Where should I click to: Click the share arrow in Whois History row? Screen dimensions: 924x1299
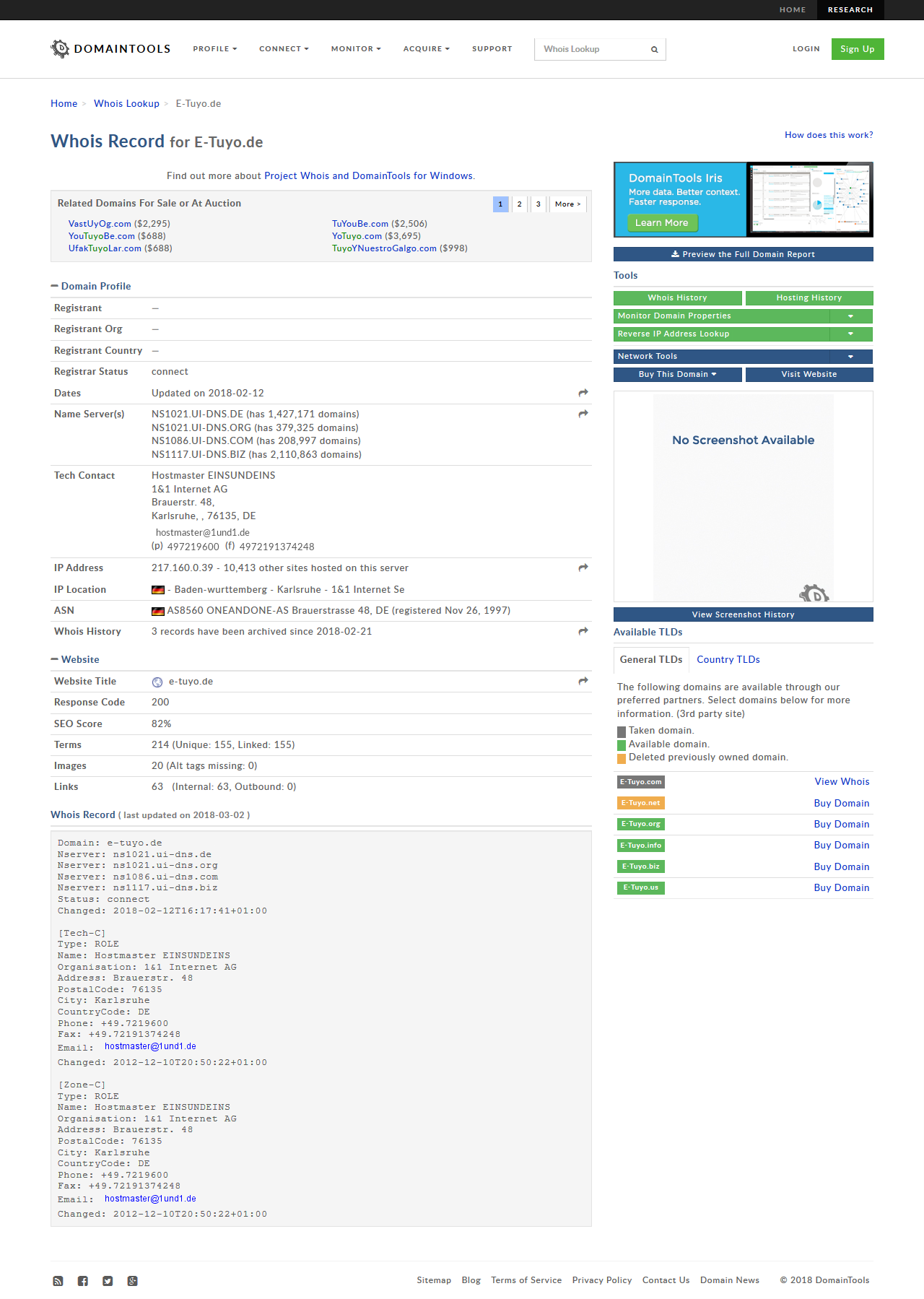point(583,631)
